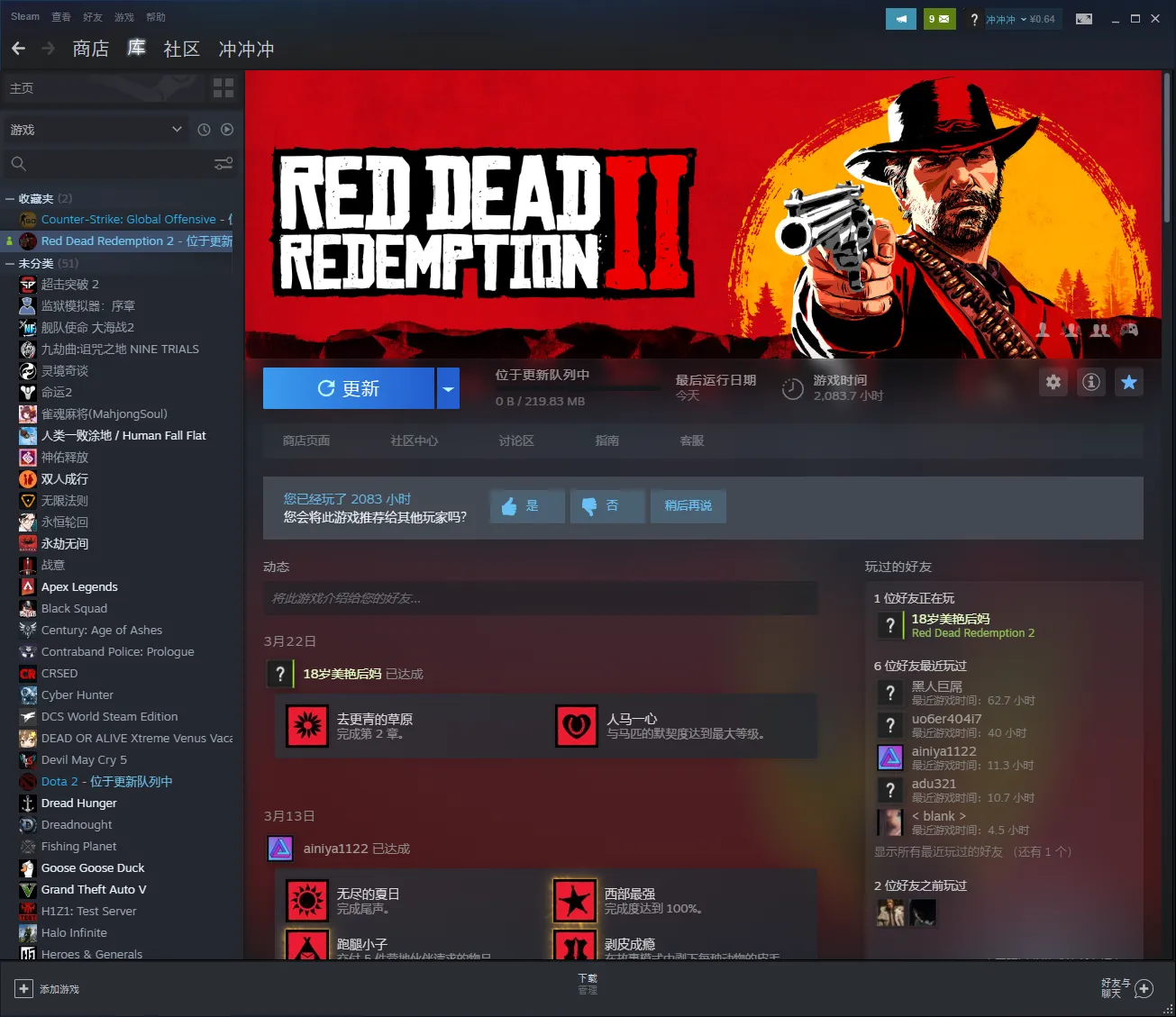Open advanced filter settings icon
The width and height of the screenshot is (1176, 1017).
click(223, 164)
